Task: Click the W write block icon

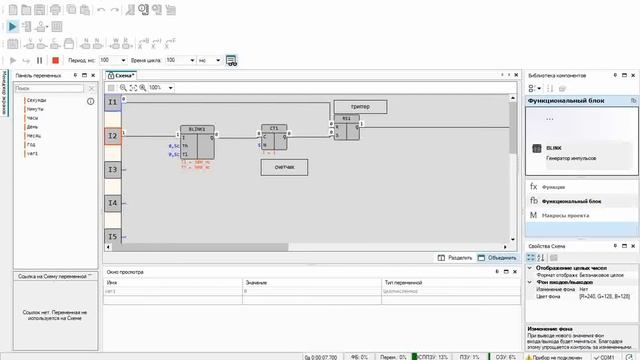Action: click(115, 43)
